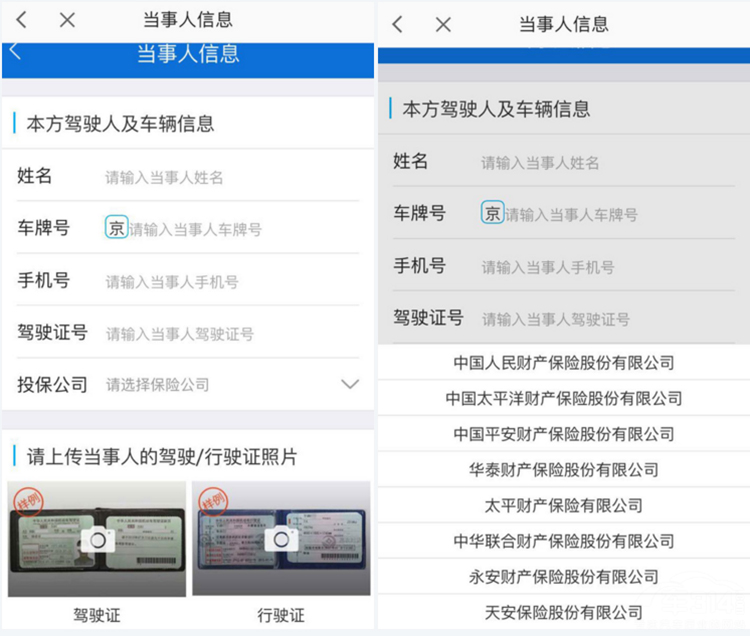Pick 太平财产保险有限公司 option
This screenshot has width=750, height=636.
point(563,505)
